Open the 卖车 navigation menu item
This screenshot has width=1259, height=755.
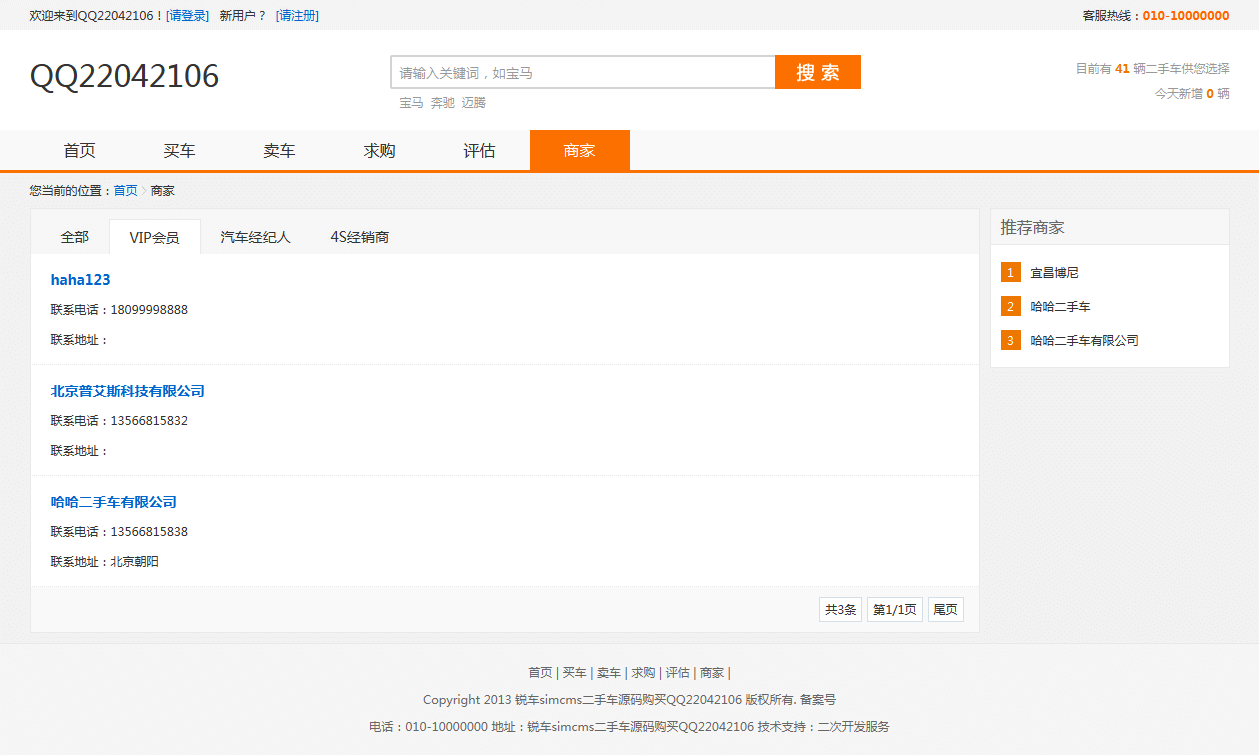coord(280,151)
